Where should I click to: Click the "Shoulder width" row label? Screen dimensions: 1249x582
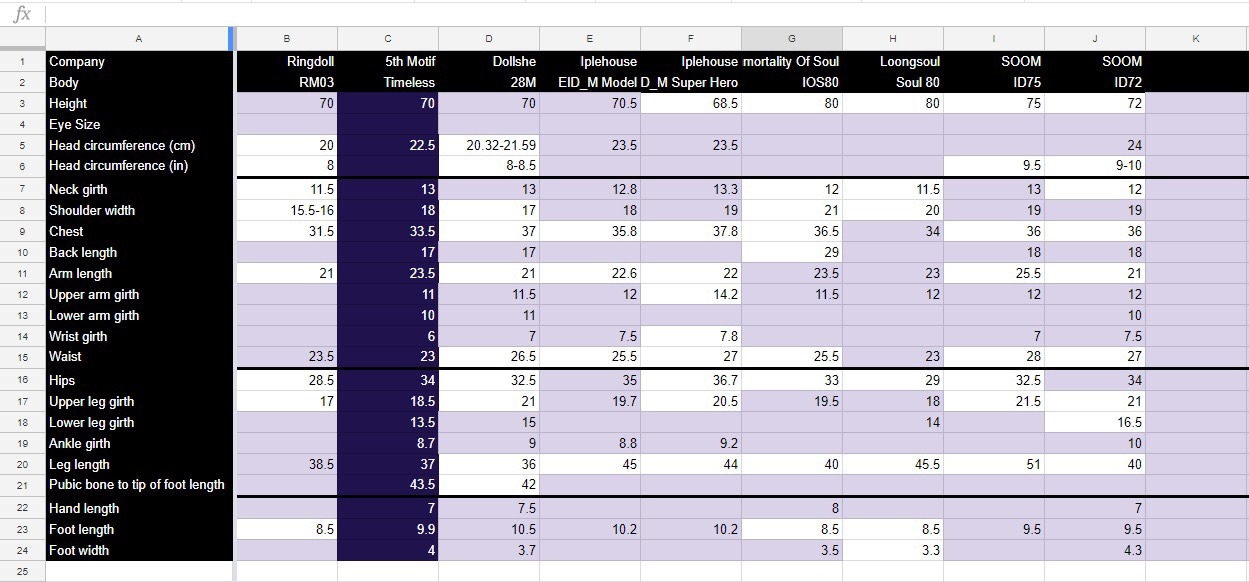pos(139,210)
